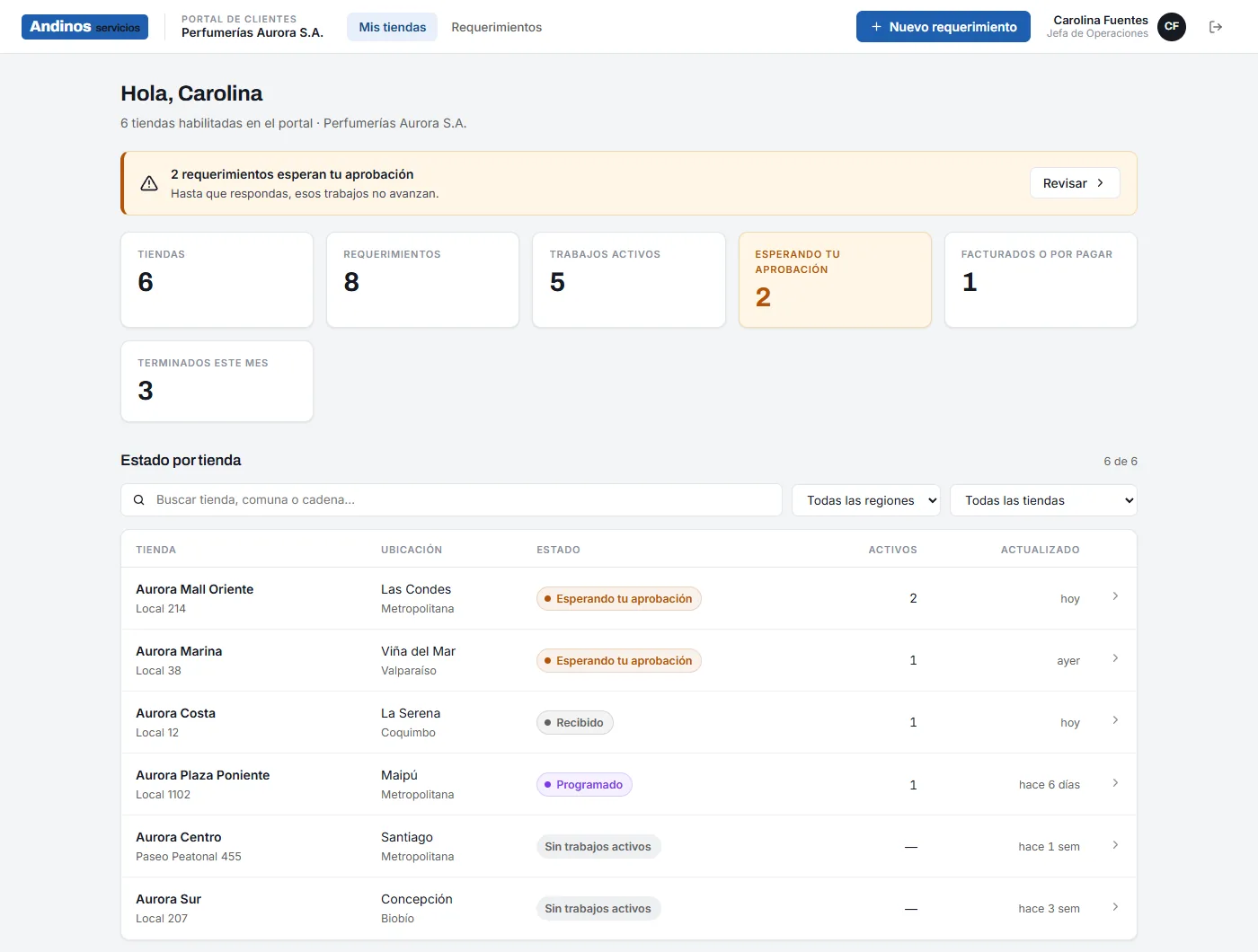Expand the Todas las tiendas dropdown
Viewport: 1258px width, 952px height.
point(1043,500)
